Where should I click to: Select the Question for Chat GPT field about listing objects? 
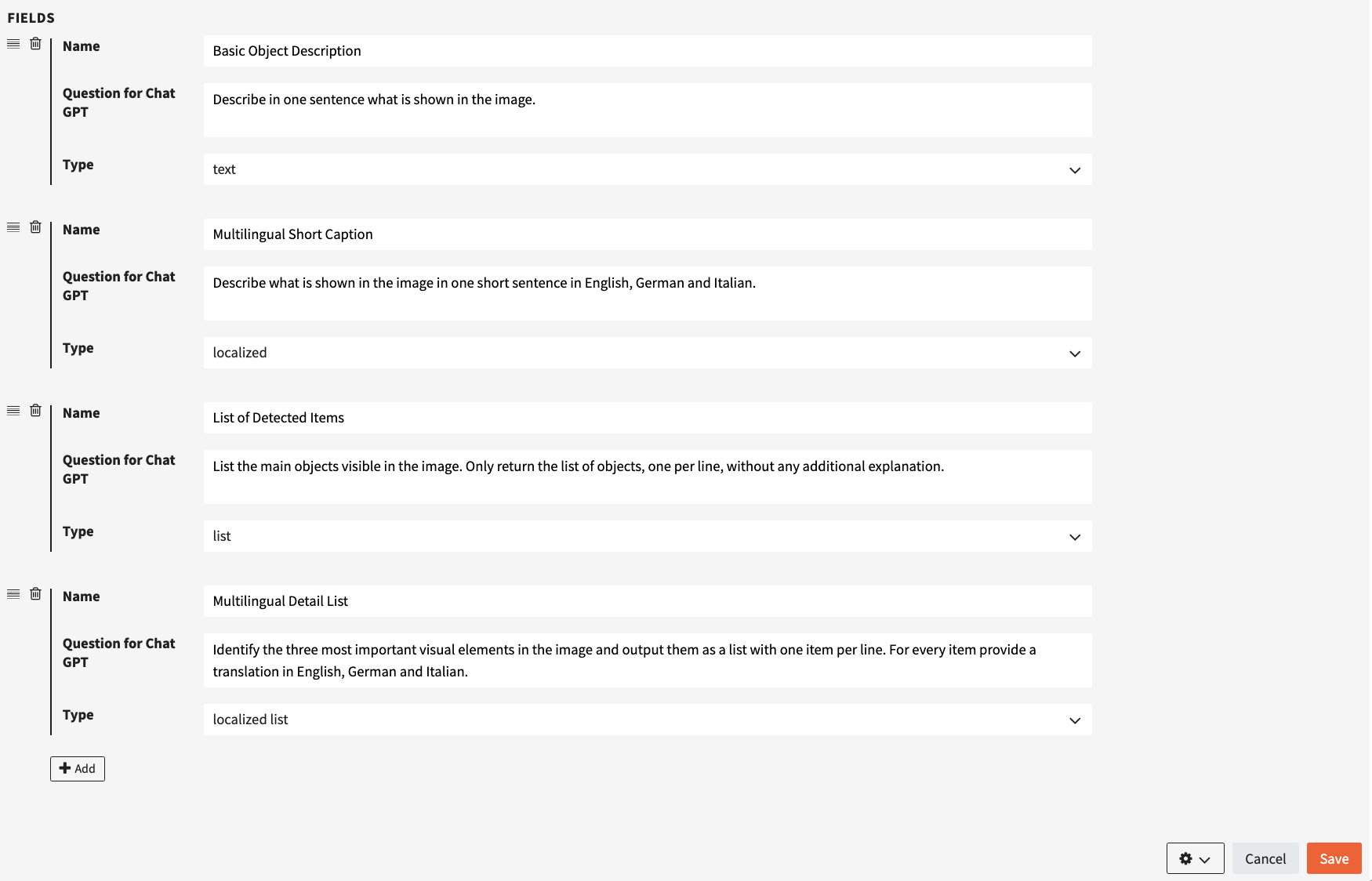coord(648,477)
